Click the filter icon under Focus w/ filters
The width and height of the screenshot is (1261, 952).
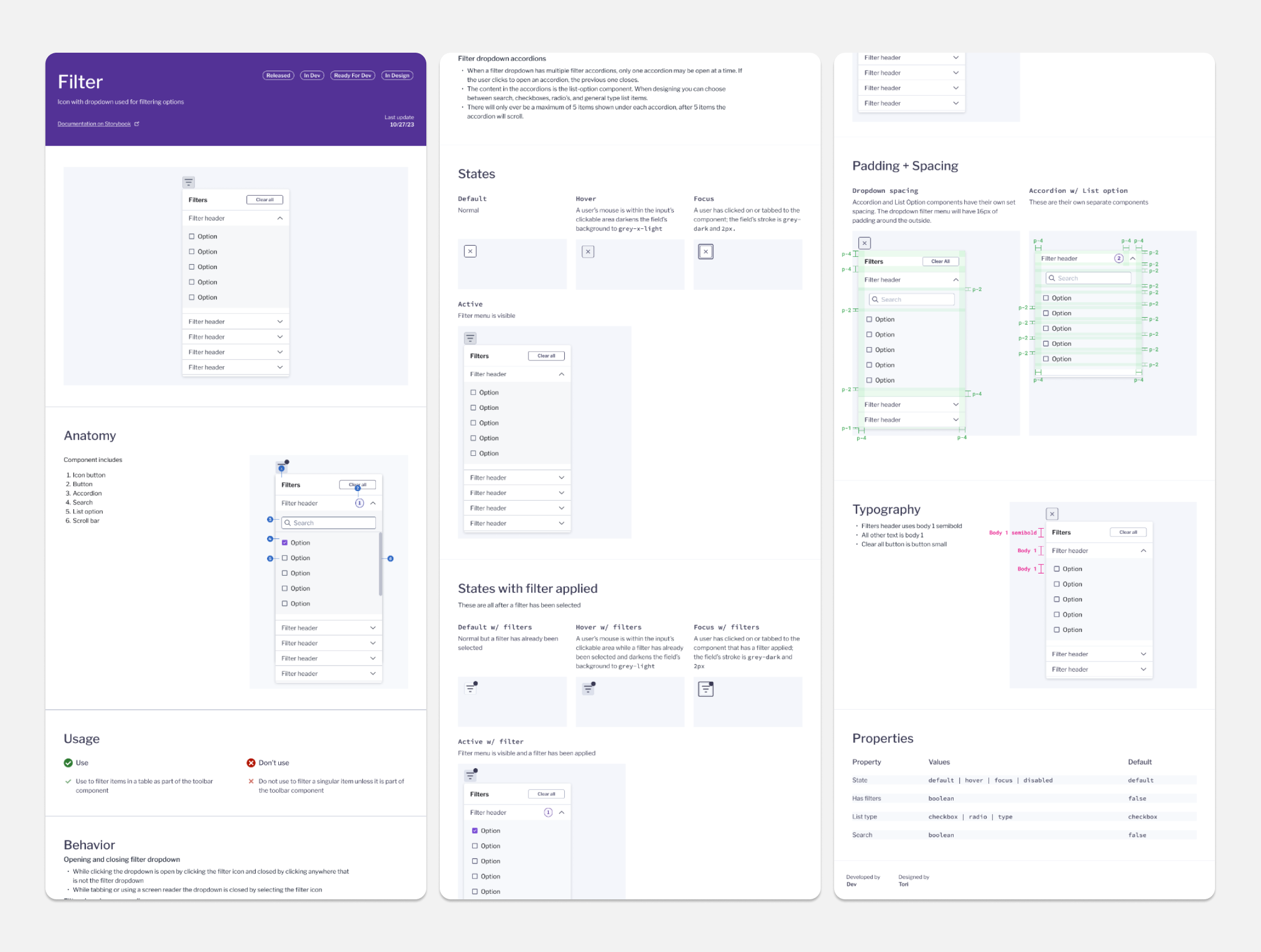coord(706,689)
